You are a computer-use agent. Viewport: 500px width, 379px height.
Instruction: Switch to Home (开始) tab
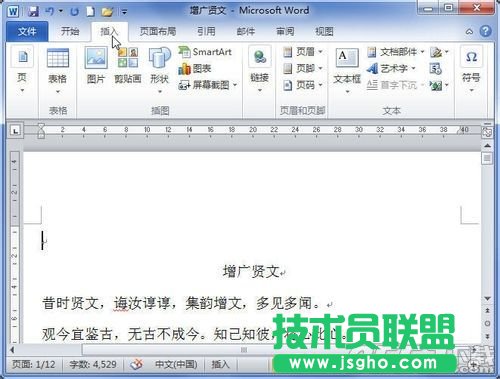[x=70, y=31]
